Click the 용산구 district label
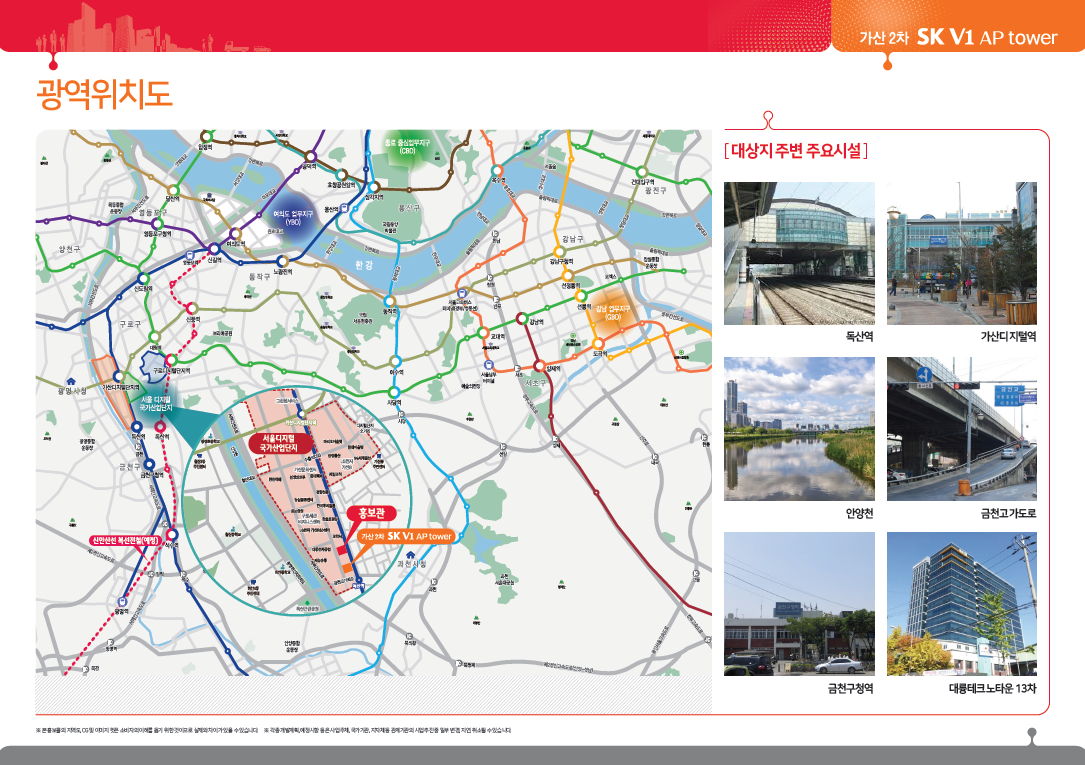1085x765 pixels. point(410,208)
